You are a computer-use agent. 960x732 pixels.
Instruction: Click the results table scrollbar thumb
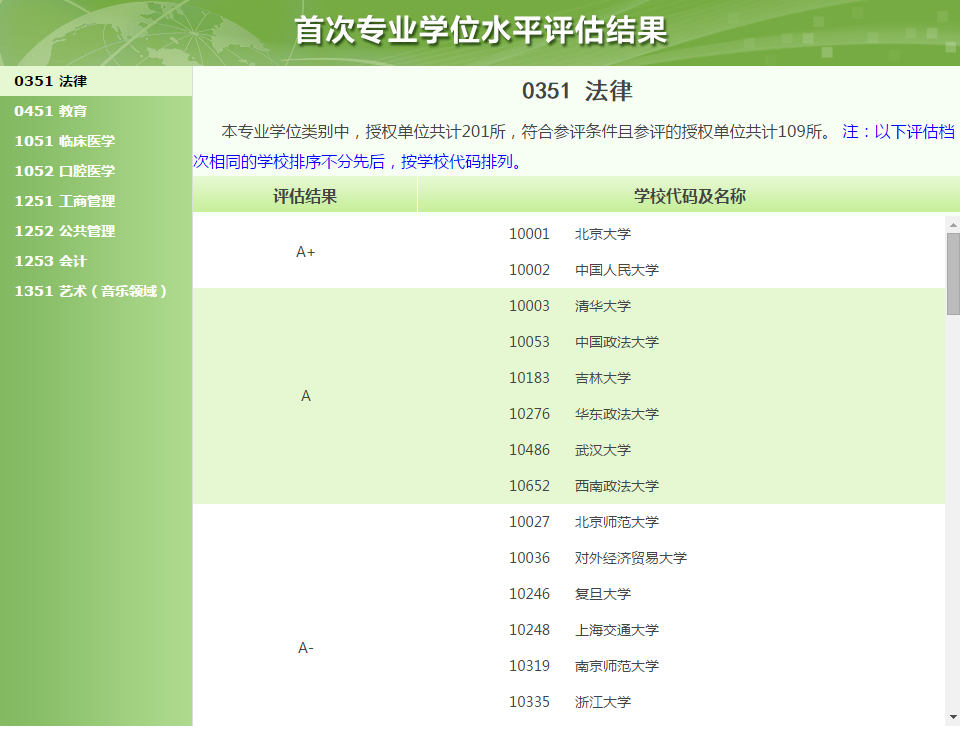coord(953,272)
